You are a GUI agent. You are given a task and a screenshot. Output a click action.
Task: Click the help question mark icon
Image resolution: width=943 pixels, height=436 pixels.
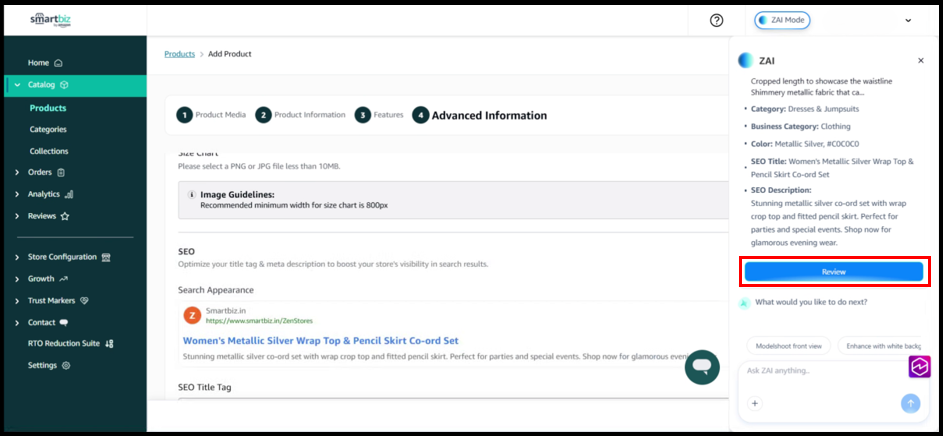tap(716, 20)
